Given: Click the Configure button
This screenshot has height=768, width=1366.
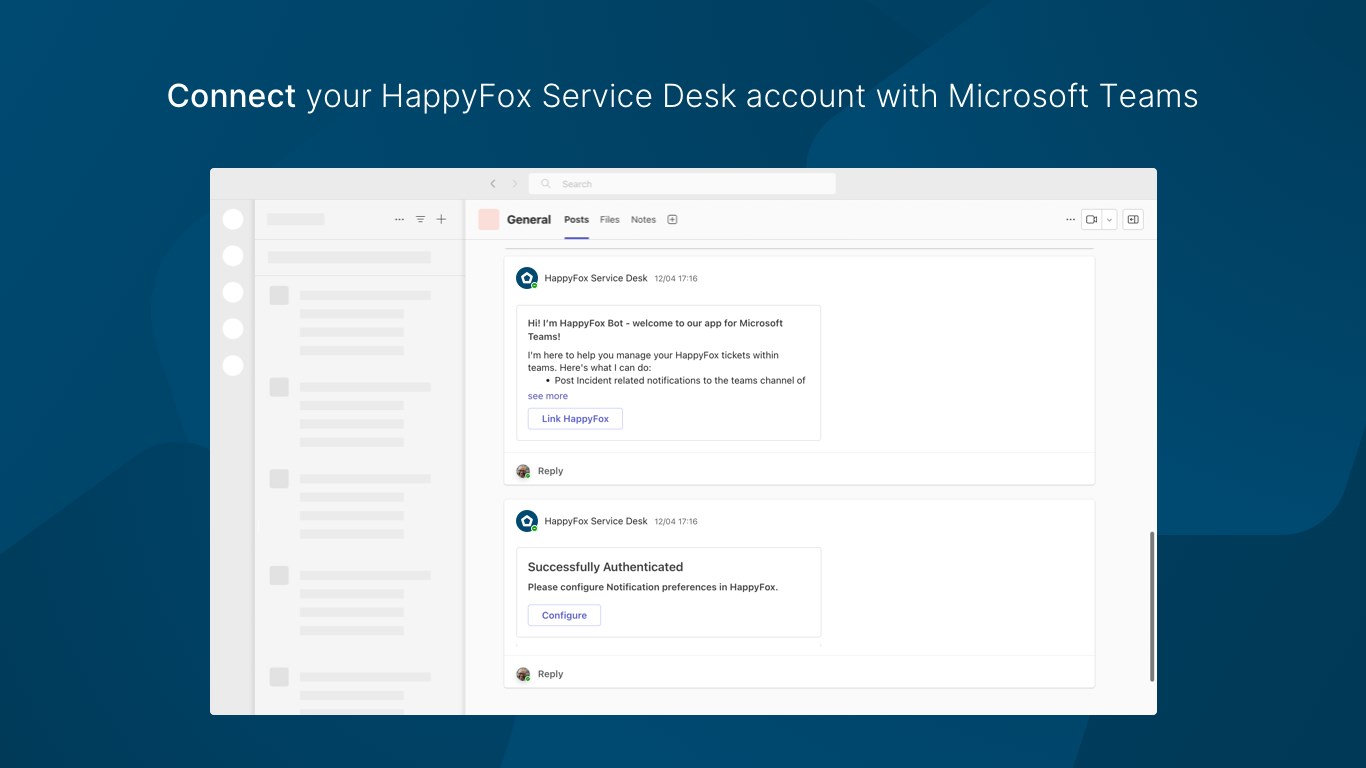Looking at the screenshot, I should [x=564, y=616].
